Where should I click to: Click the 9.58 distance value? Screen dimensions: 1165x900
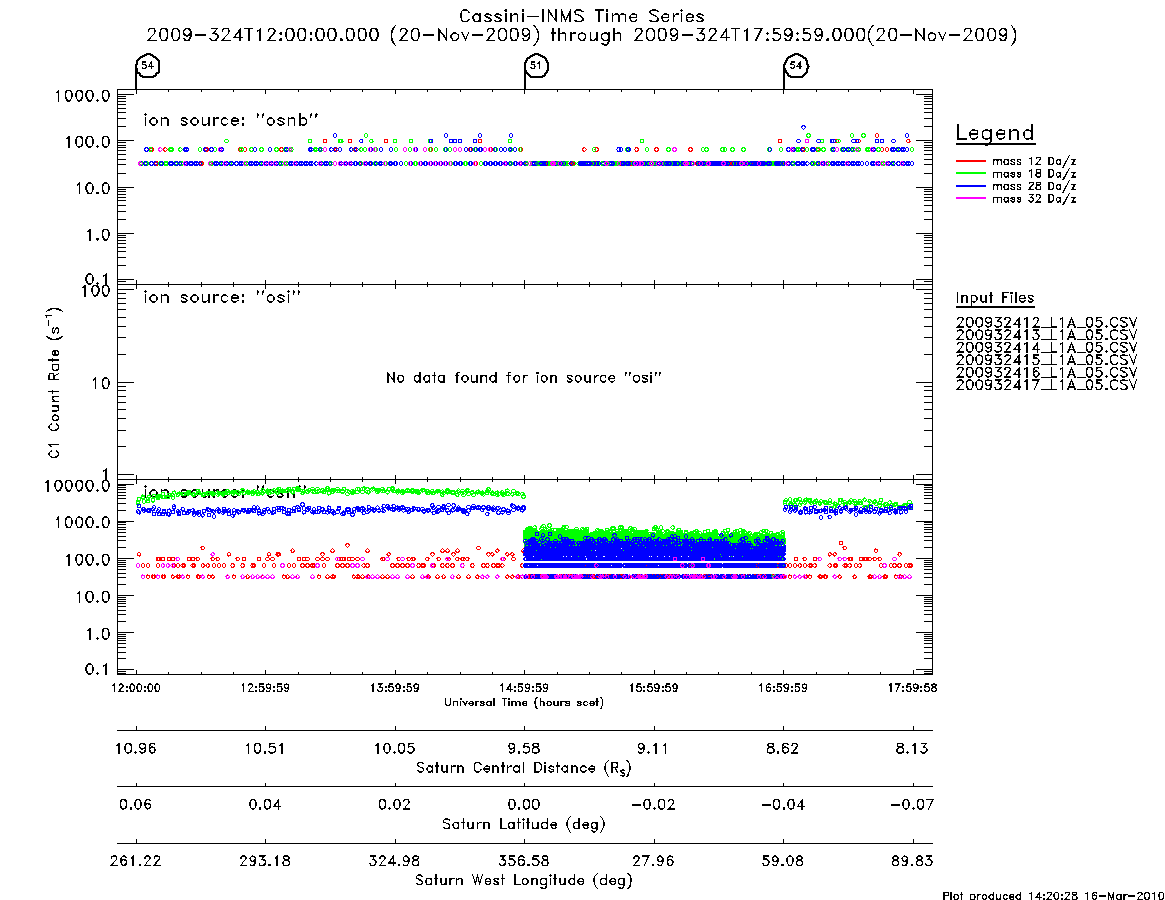coord(524,748)
